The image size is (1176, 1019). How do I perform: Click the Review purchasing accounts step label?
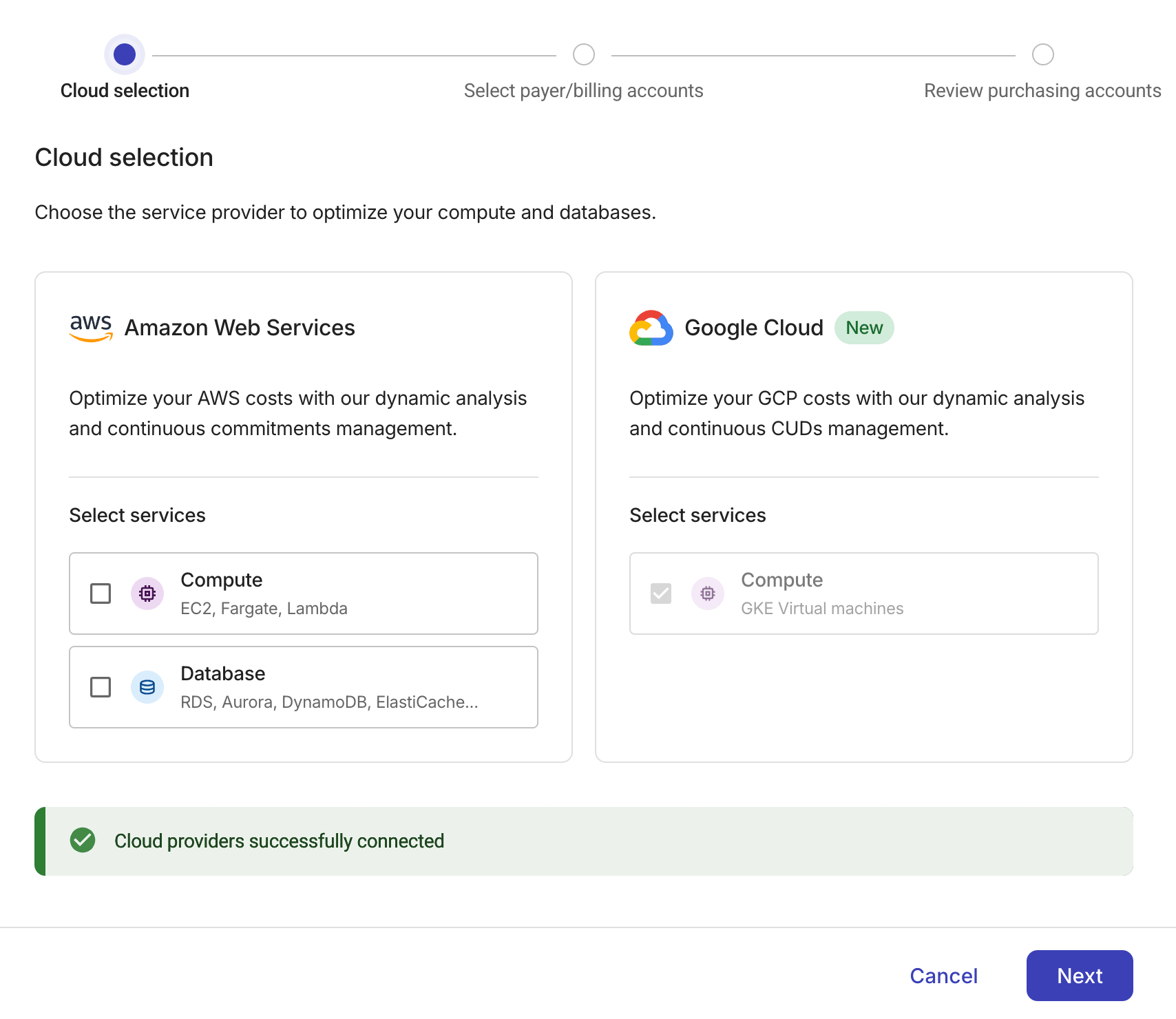click(1042, 91)
